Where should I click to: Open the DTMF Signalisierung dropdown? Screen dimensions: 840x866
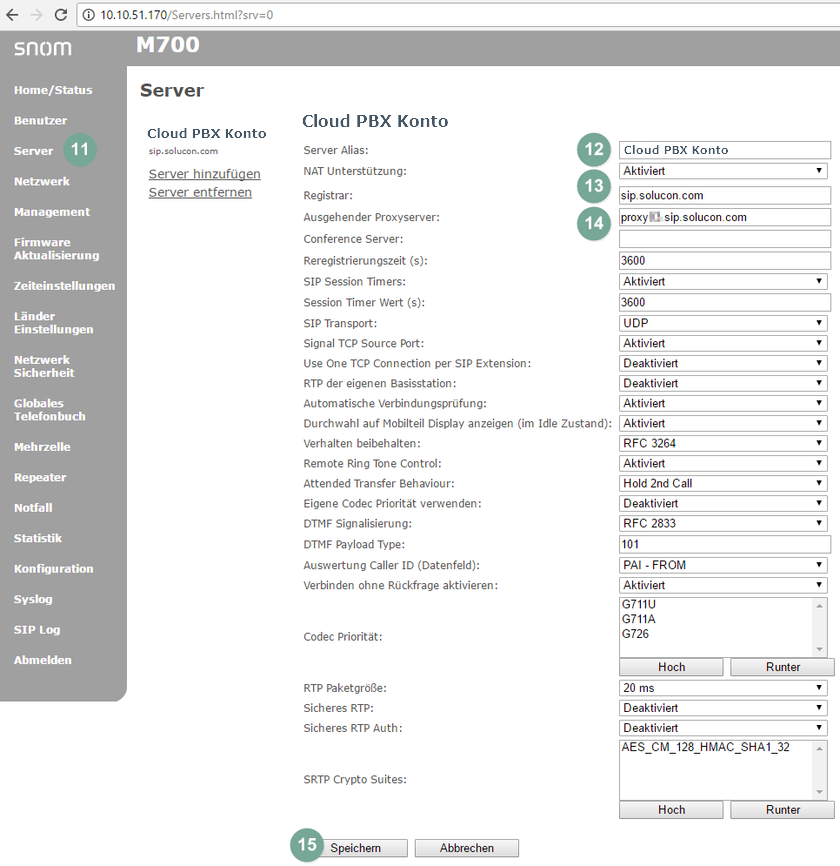coord(724,523)
